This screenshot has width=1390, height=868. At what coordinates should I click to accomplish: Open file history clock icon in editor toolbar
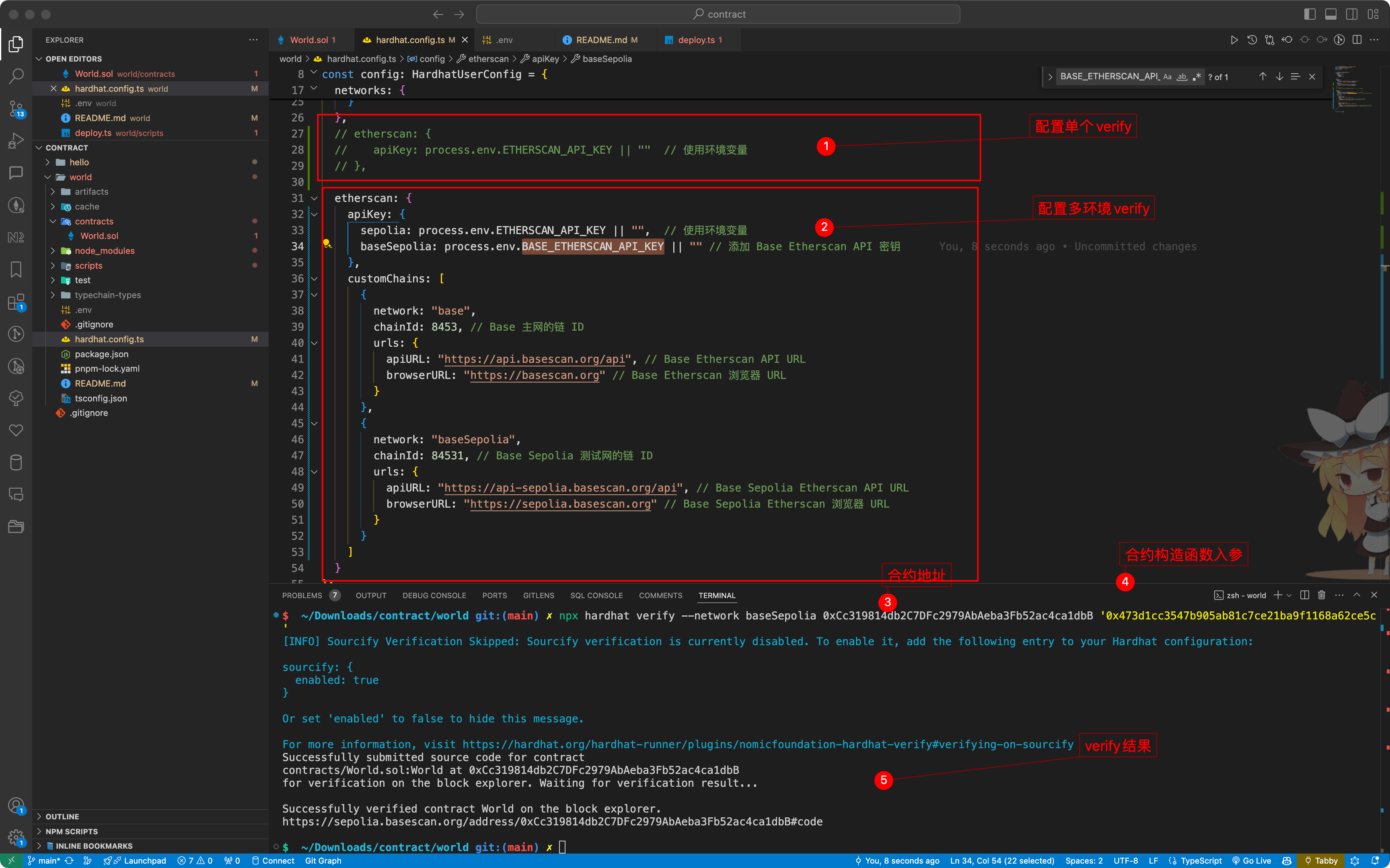1252,39
